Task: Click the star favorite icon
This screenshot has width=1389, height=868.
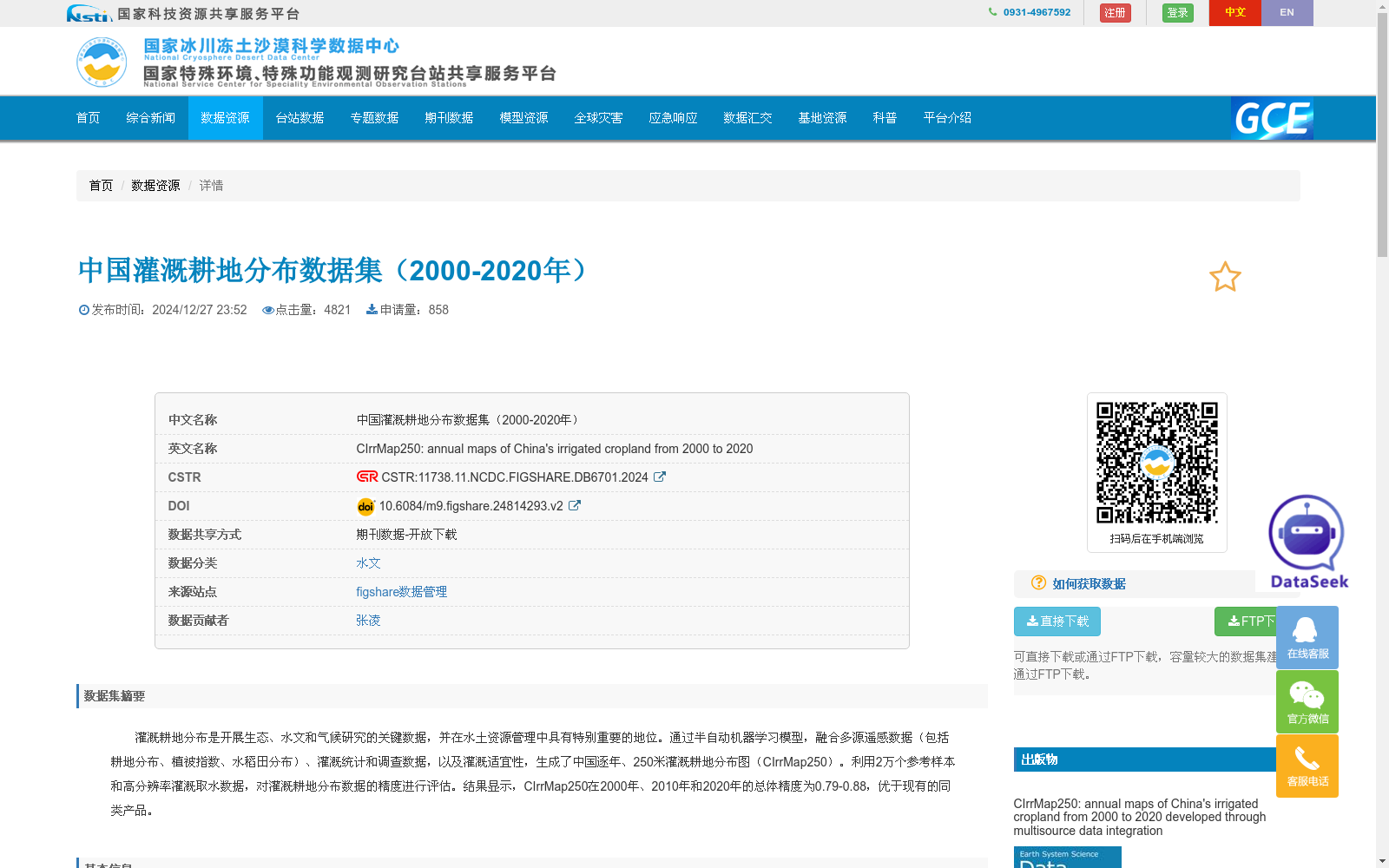Action: (x=1224, y=277)
